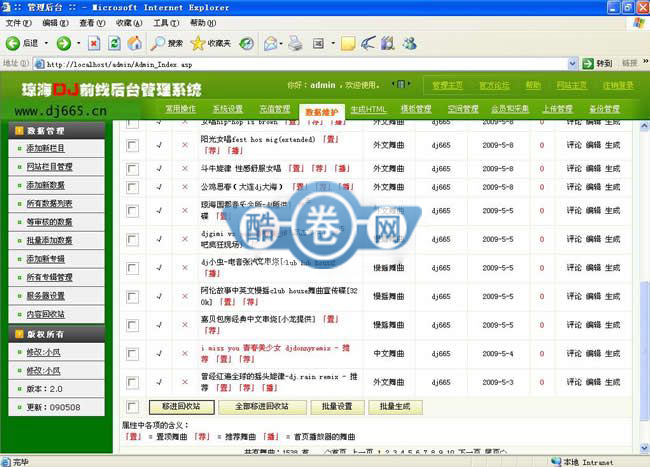This screenshot has width=650, height=467.
Task: Click red X for i miss you 青春美少女 row
Action: [x=185, y=353]
